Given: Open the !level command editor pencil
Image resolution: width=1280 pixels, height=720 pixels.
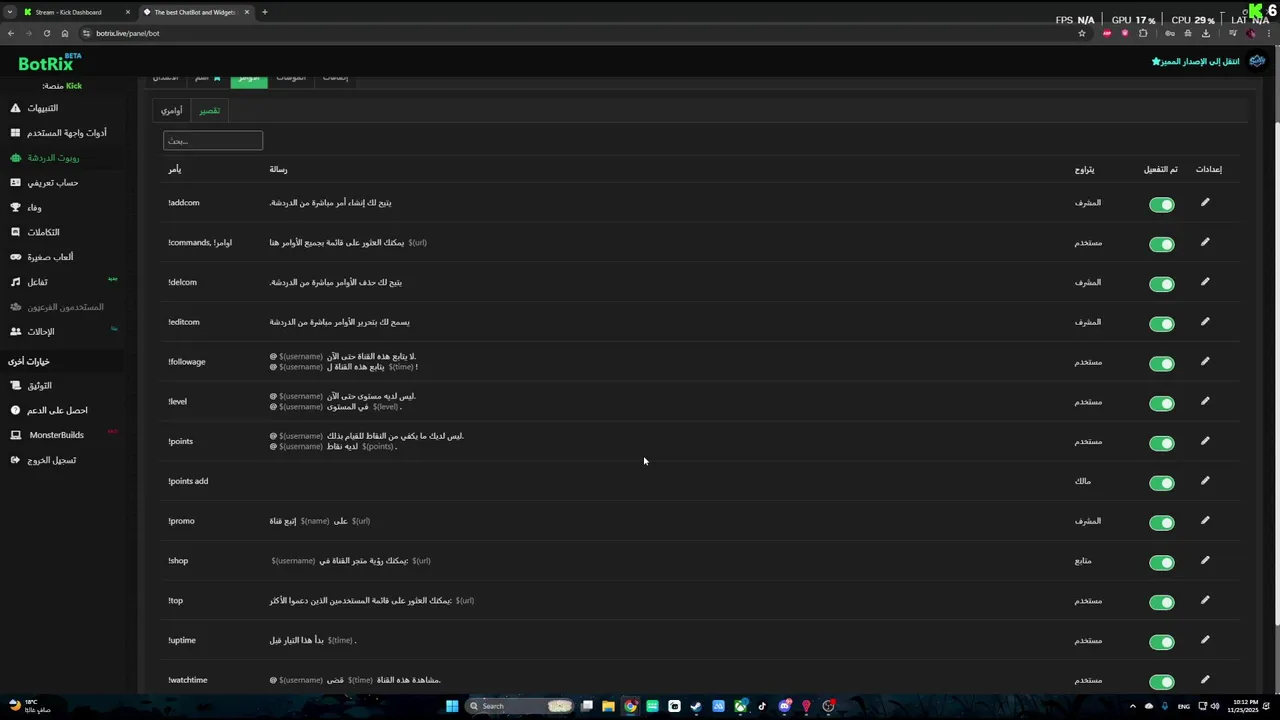Looking at the screenshot, I should click(1205, 401).
